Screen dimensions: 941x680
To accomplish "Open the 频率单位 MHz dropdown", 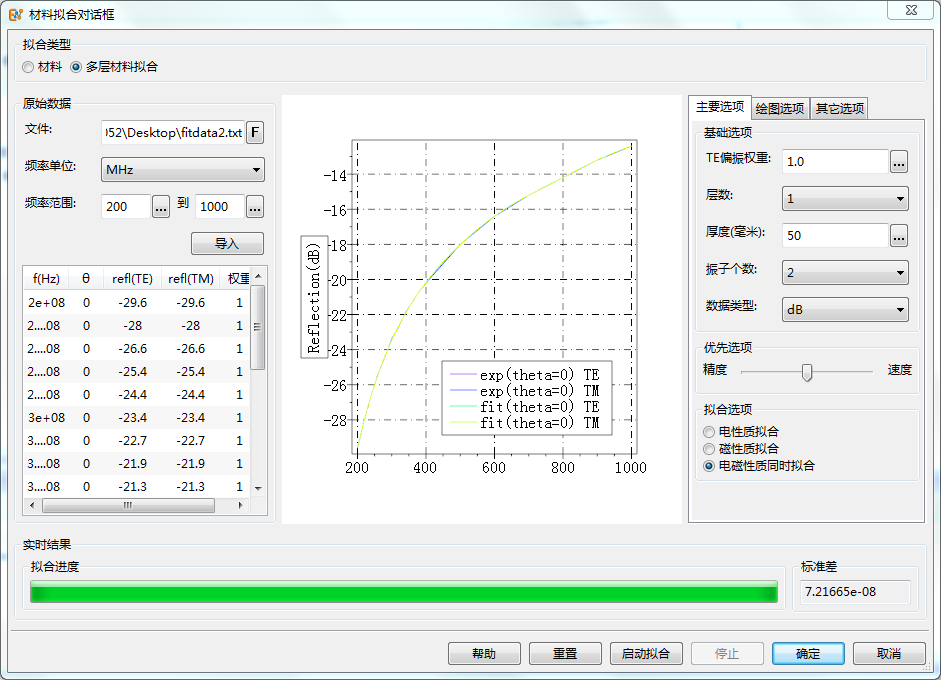I will [x=183, y=170].
